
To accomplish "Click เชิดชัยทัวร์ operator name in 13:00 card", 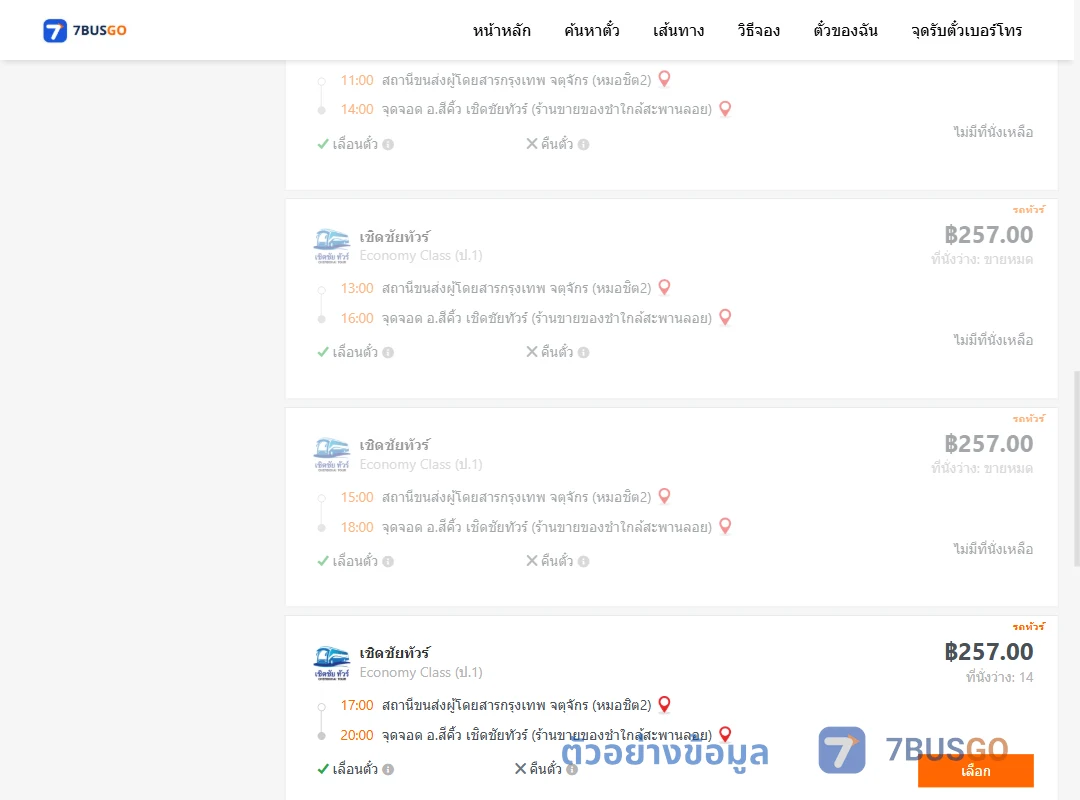I will click(x=395, y=237).
